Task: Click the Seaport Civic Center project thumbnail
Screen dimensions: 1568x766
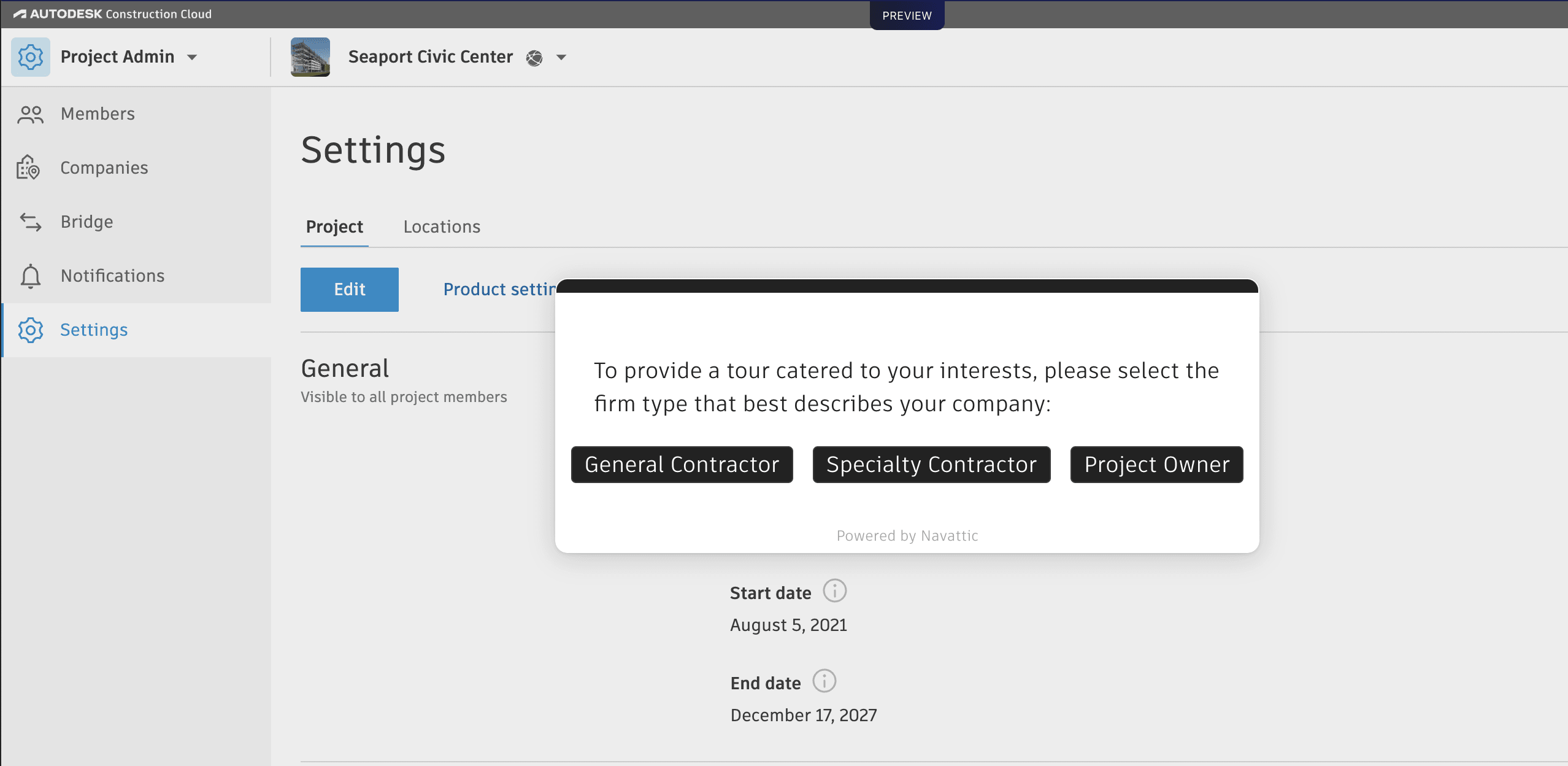Action: click(310, 56)
